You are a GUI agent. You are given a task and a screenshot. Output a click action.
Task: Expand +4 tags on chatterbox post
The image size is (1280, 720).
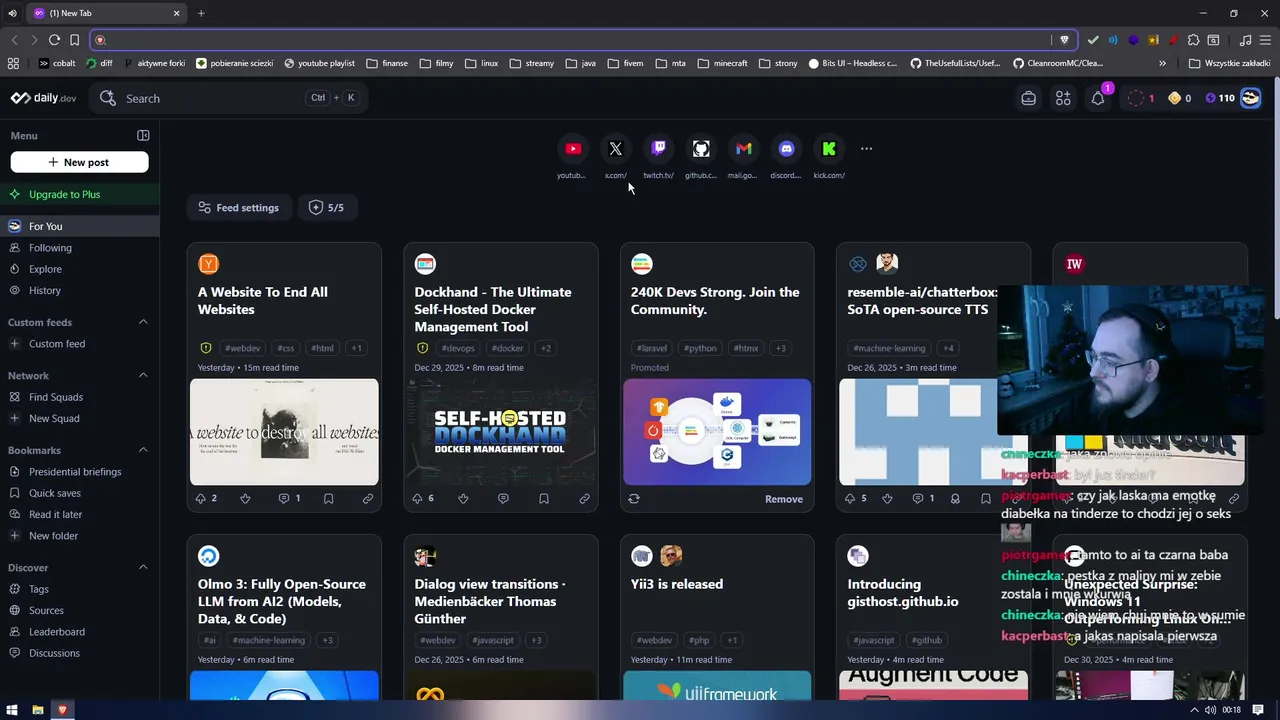948,348
